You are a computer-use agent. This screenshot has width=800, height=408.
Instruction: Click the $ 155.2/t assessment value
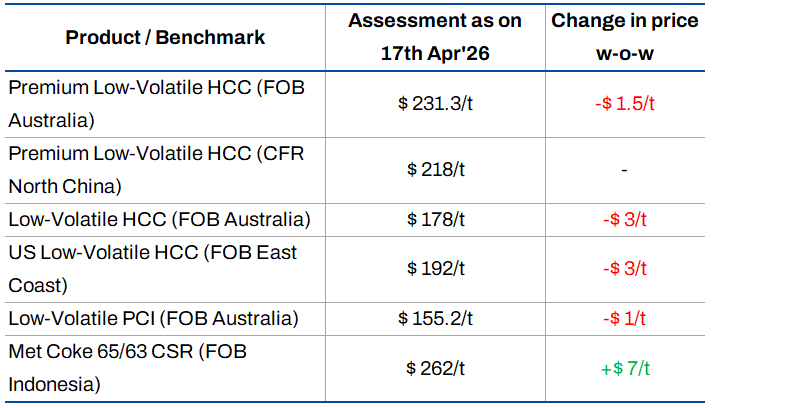point(436,318)
